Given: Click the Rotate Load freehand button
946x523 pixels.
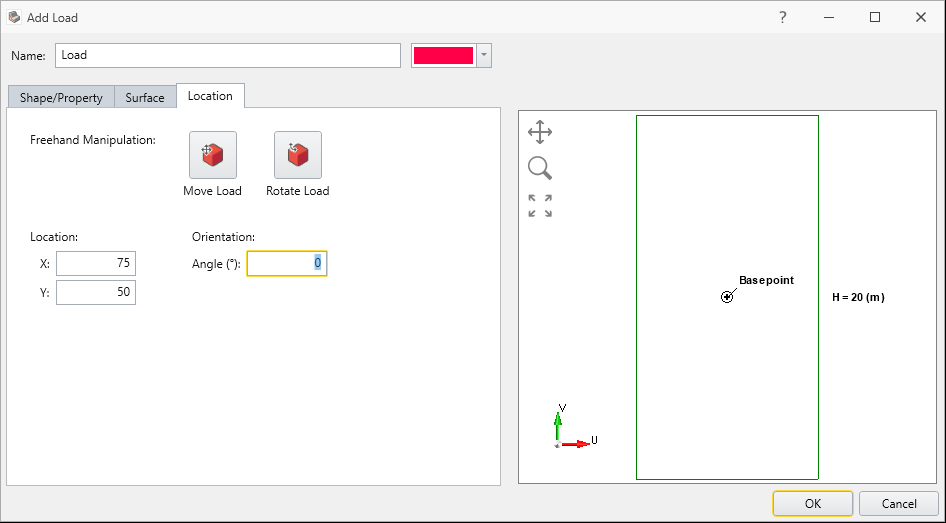Looking at the screenshot, I should tap(298, 155).
